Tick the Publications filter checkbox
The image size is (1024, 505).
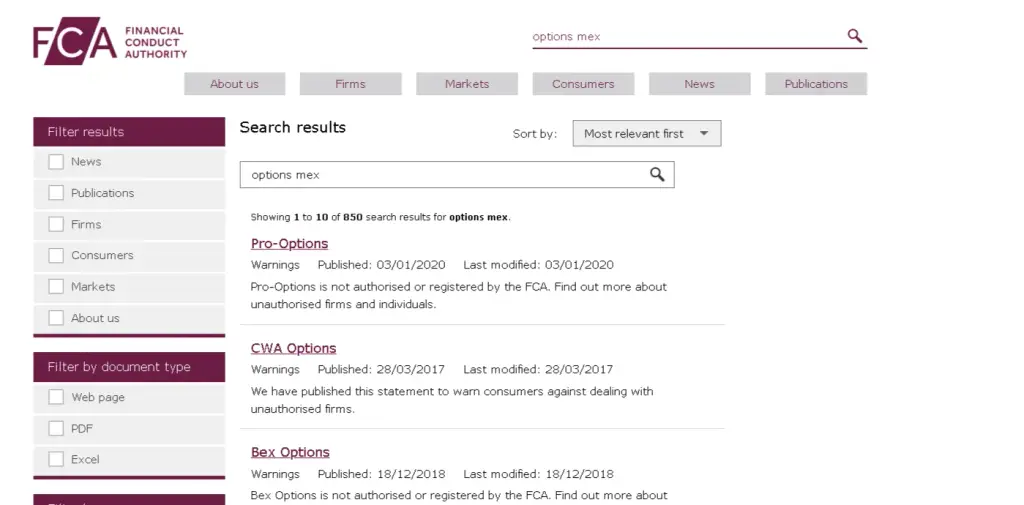56,193
